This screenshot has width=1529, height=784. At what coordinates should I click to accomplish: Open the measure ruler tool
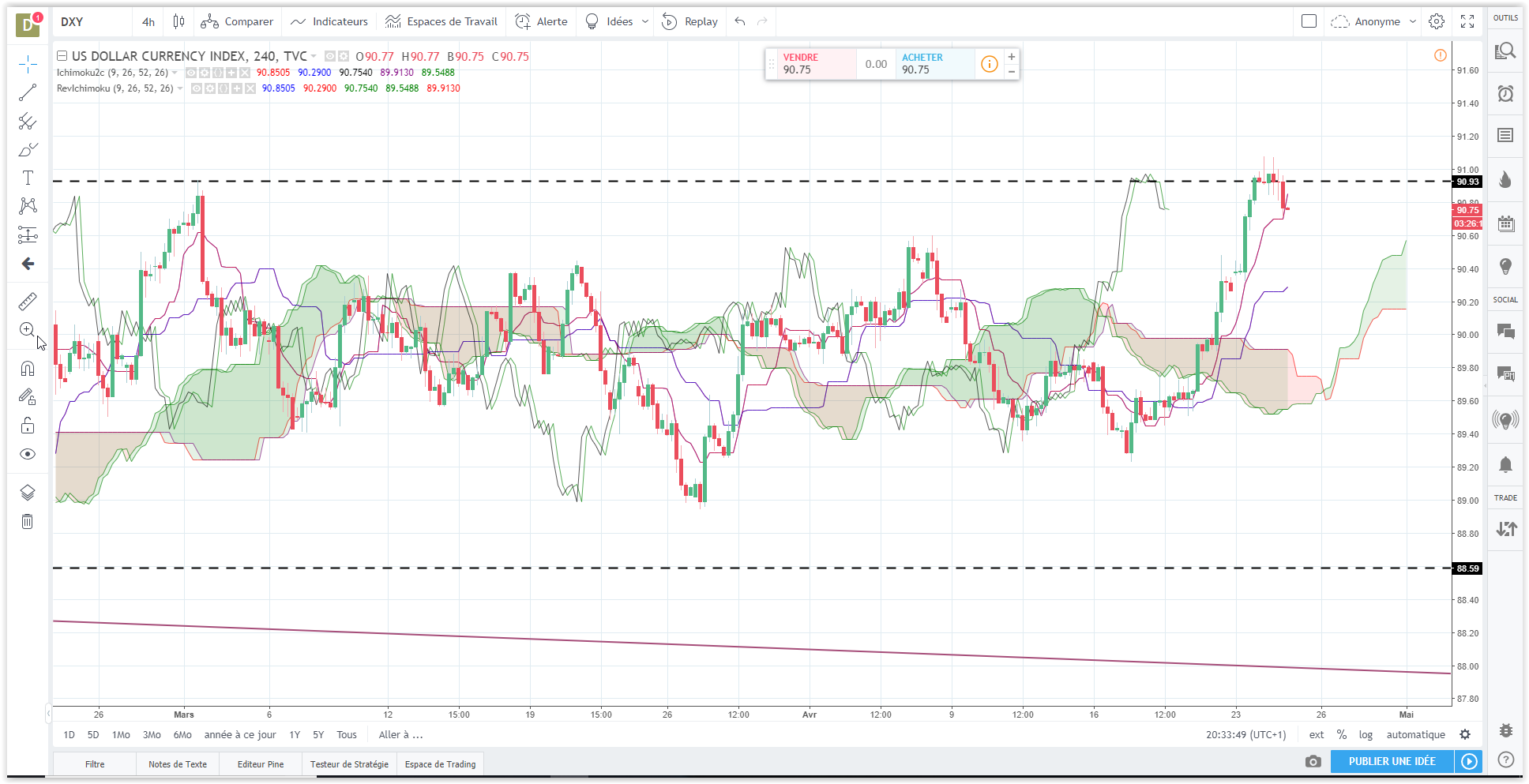click(x=28, y=301)
